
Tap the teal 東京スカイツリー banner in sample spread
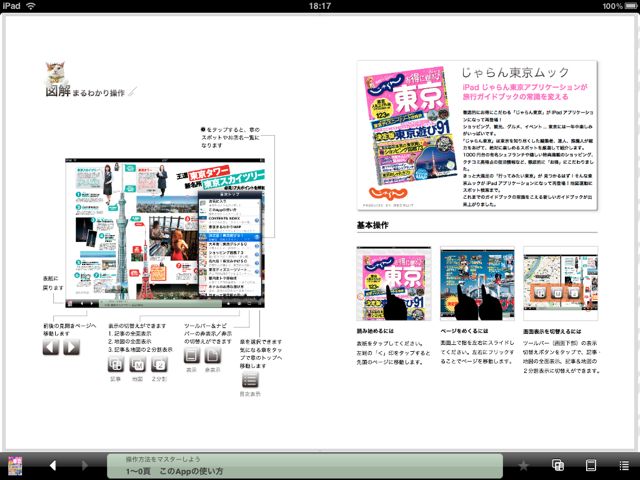tap(234, 180)
